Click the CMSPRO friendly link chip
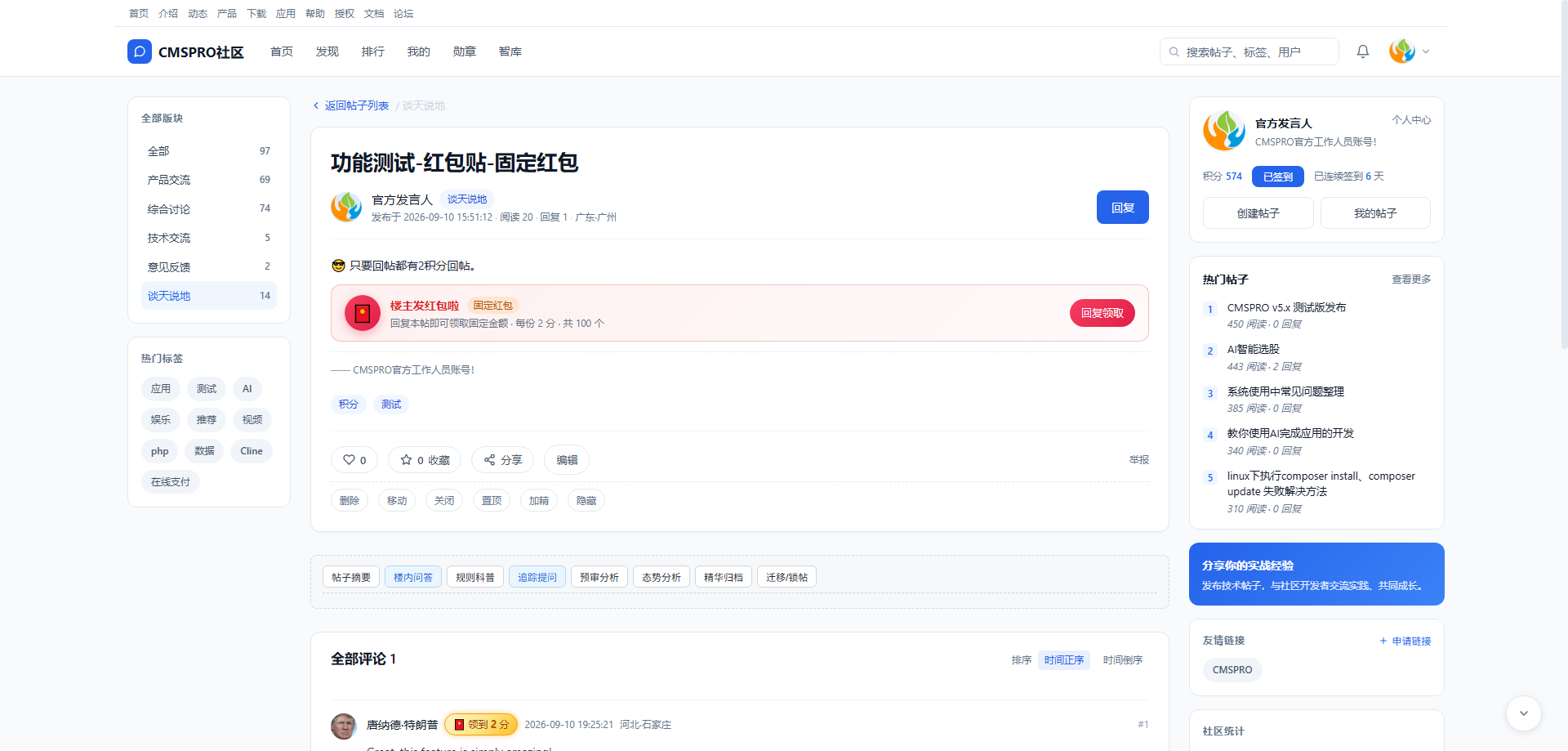Image resolution: width=1568 pixels, height=751 pixels. click(x=1232, y=670)
